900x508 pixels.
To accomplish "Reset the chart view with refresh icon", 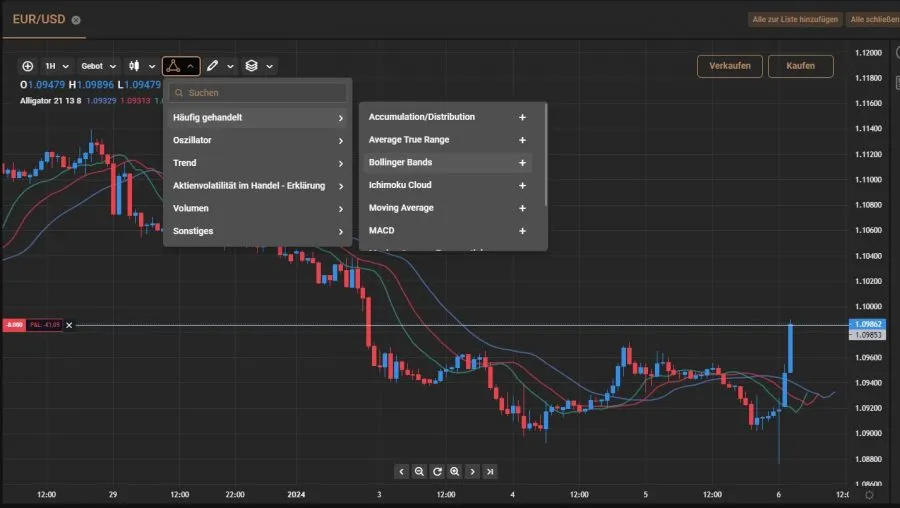I will tap(437, 471).
